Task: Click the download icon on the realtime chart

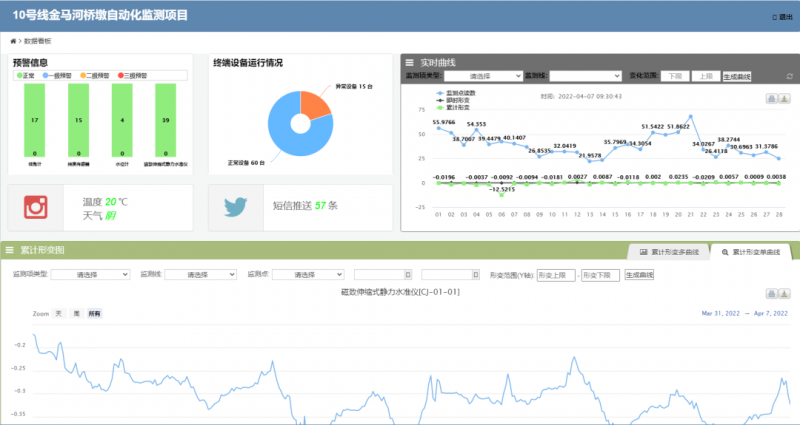Action: (784, 98)
